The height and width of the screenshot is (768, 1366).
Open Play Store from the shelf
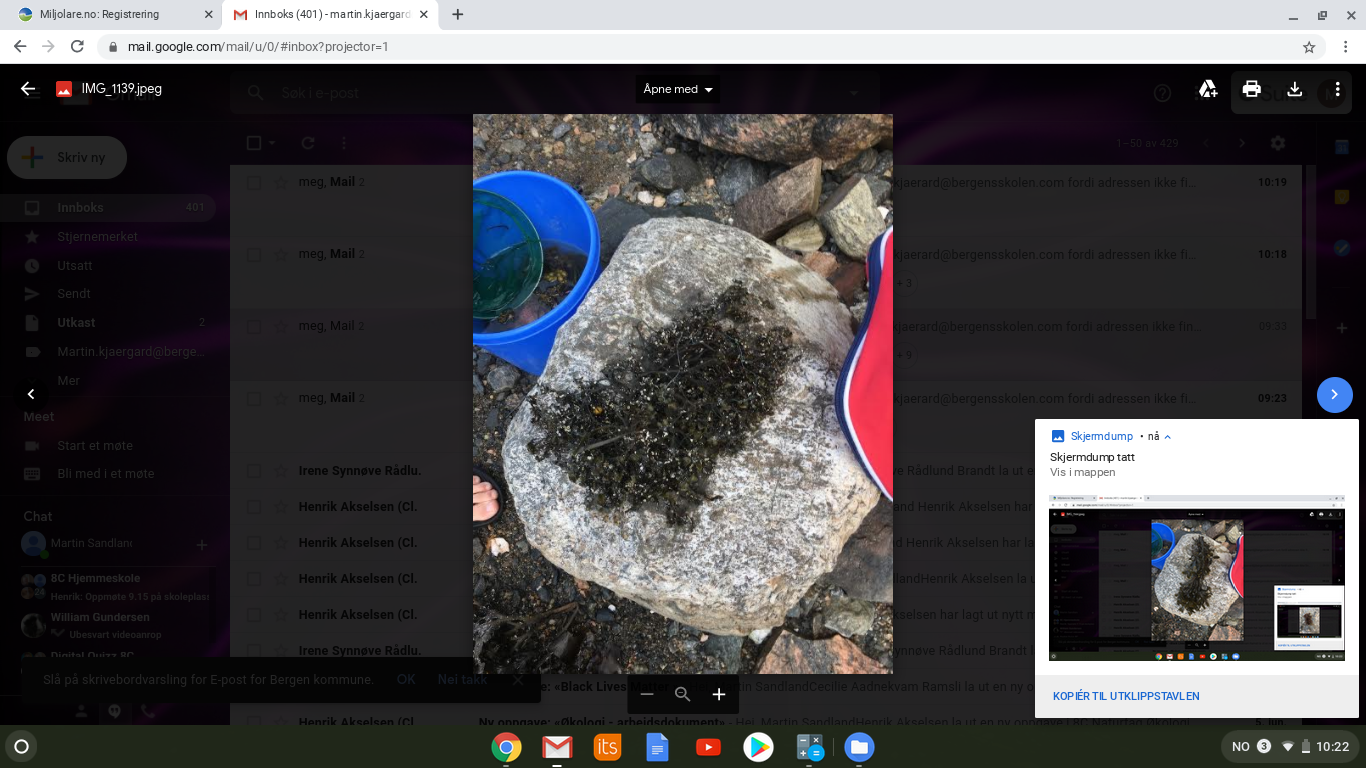758,747
